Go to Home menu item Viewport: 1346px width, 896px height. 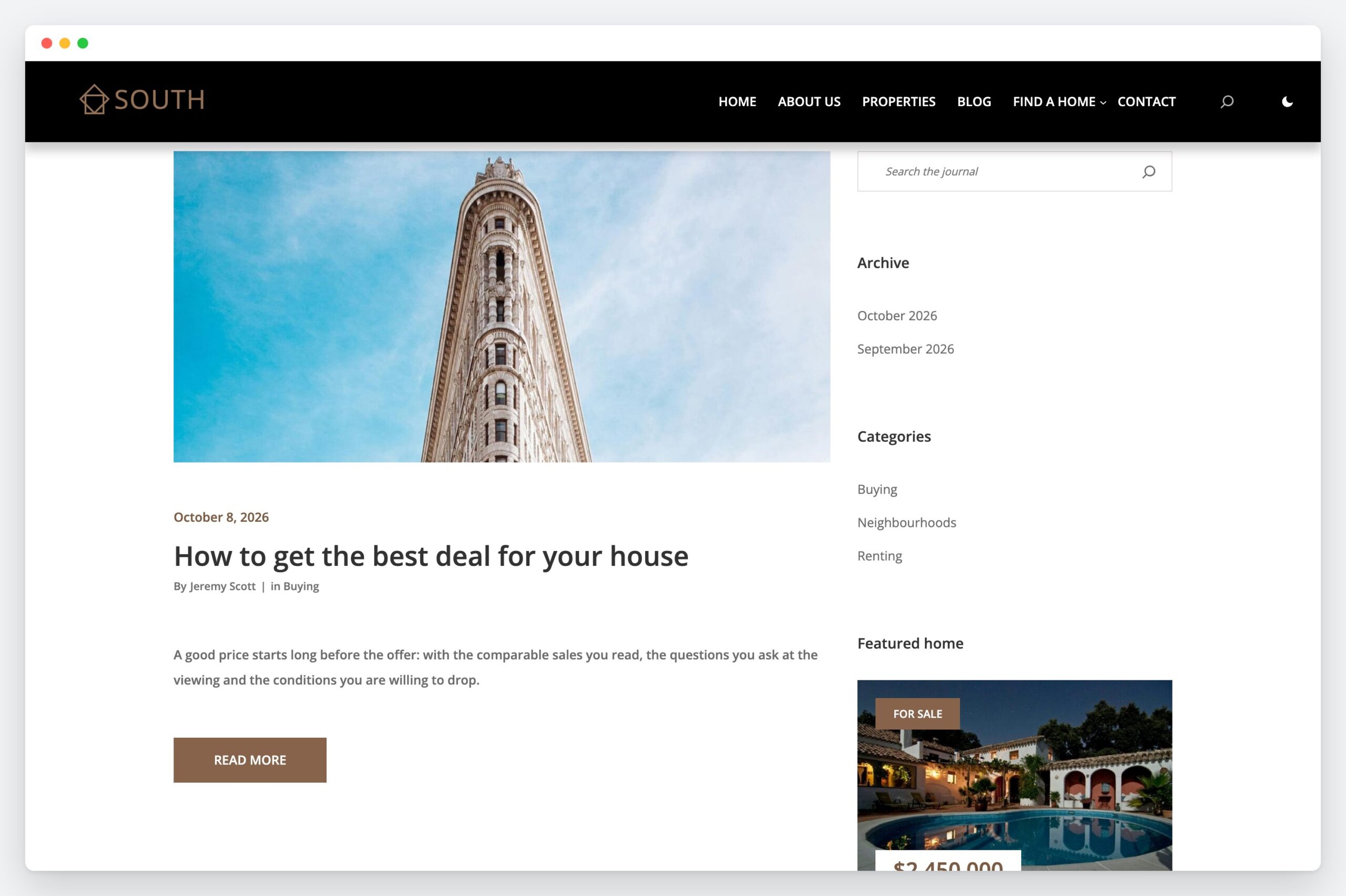[x=737, y=101]
